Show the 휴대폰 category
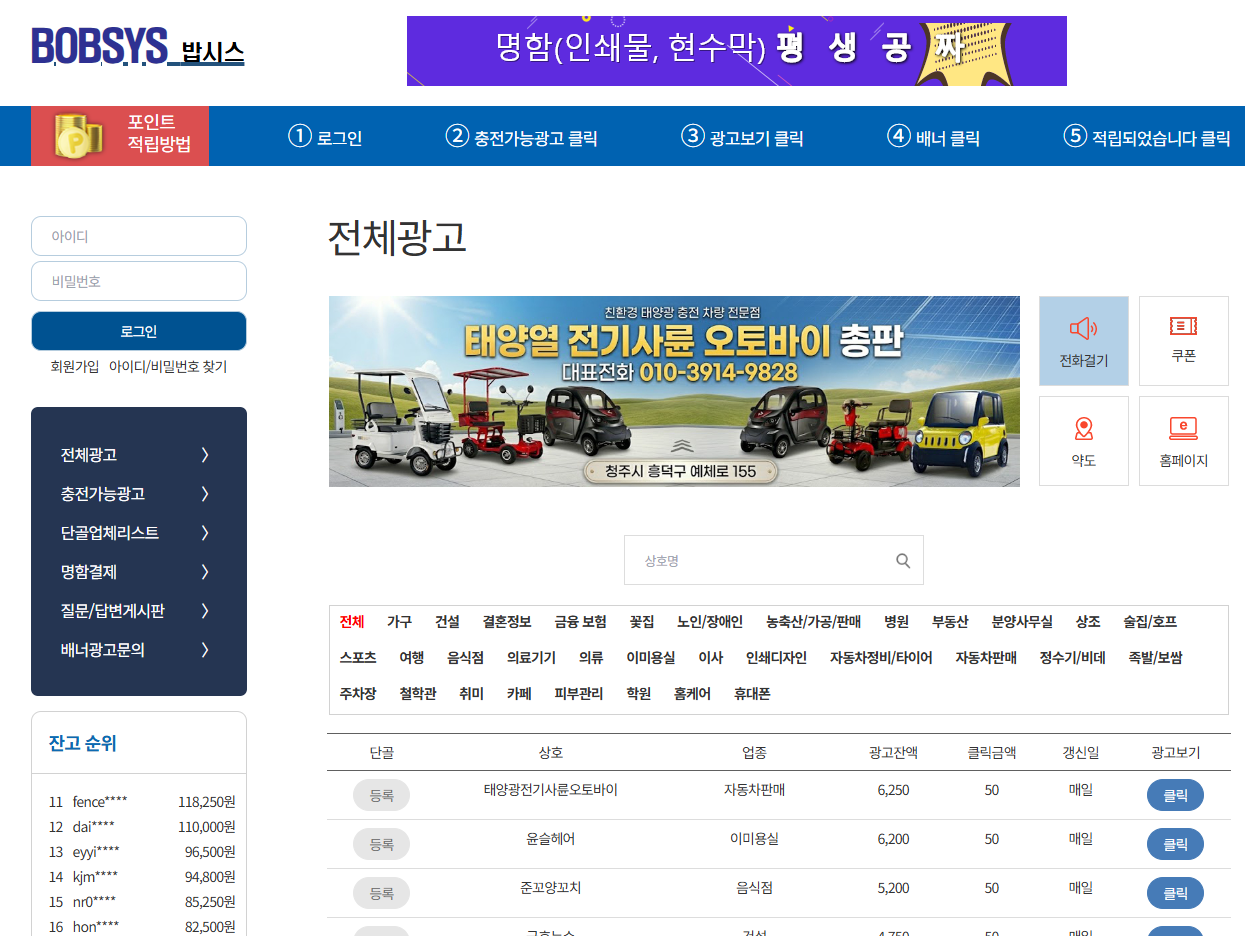This screenshot has width=1245, height=936. click(x=752, y=694)
